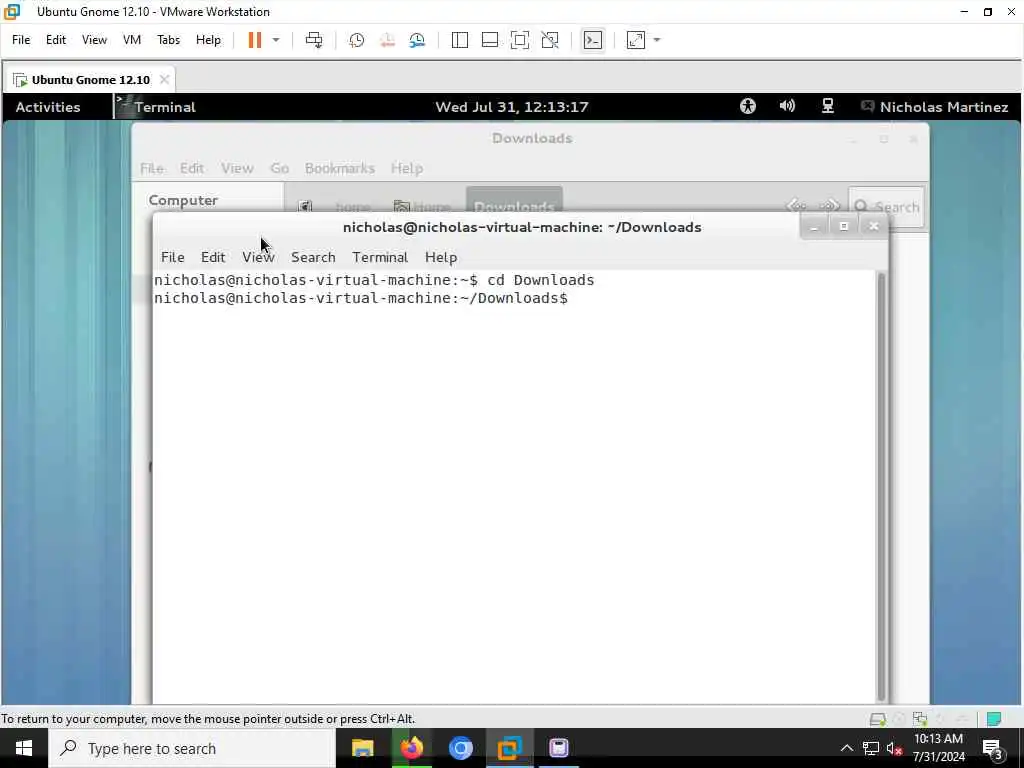Open the terminal Search menu
This screenshot has width=1024, height=768.
pos(313,257)
